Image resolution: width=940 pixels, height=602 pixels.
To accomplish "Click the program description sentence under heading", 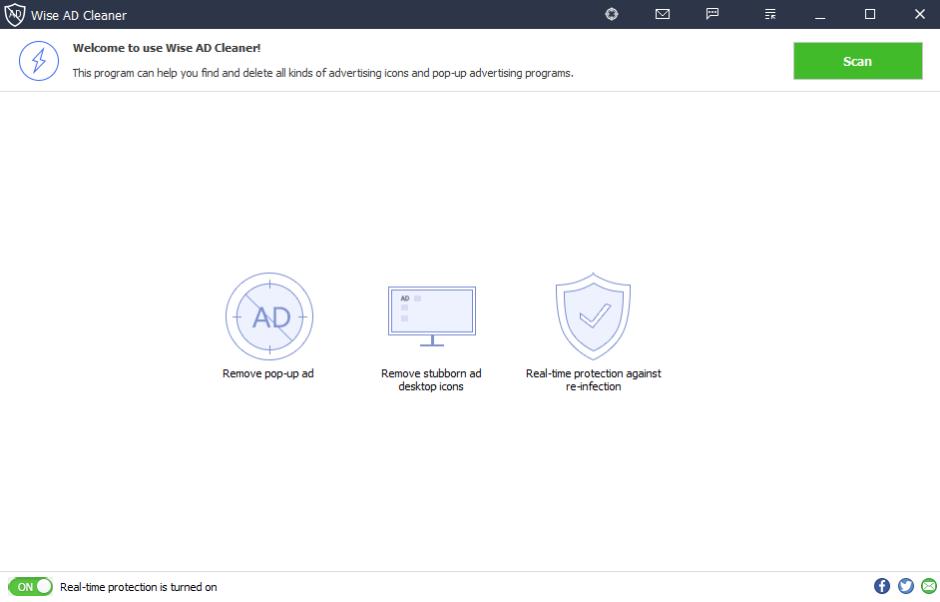I will pyautogui.click(x=323, y=73).
